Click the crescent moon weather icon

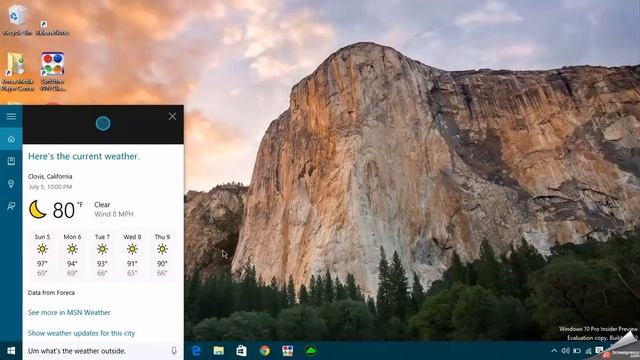(38, 209)
